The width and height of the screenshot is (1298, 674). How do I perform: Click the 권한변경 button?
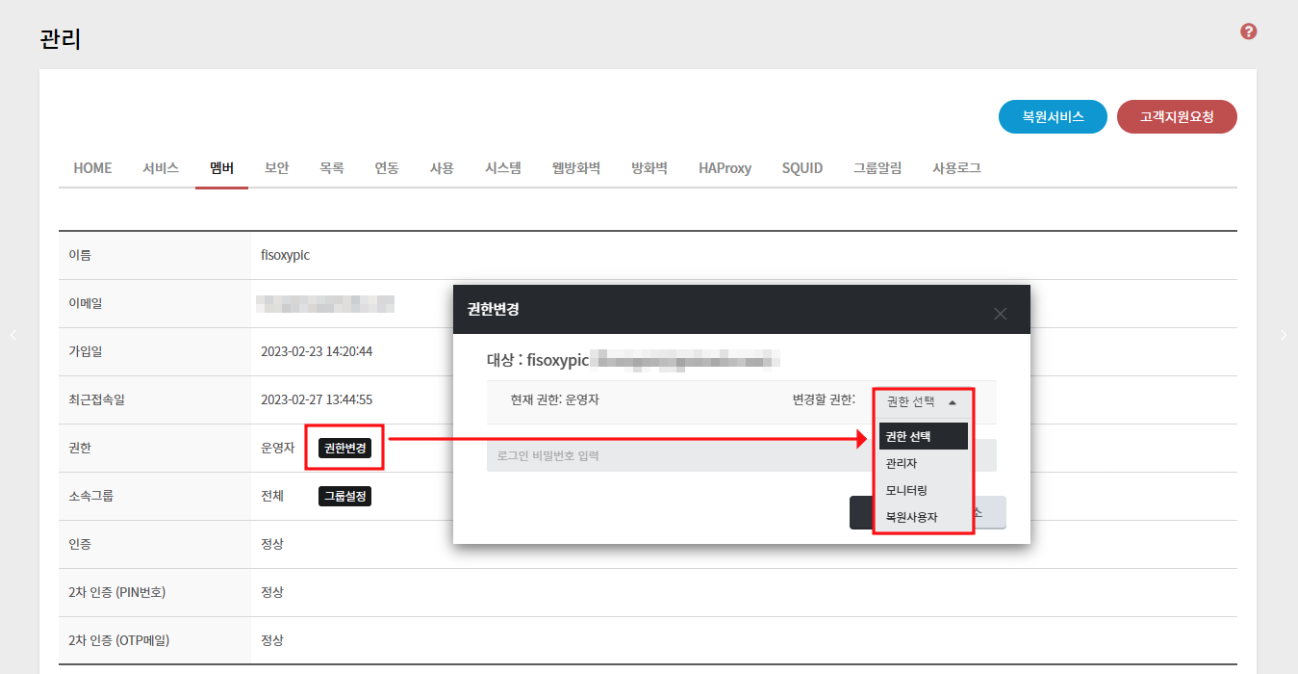[x=345, y=448]
